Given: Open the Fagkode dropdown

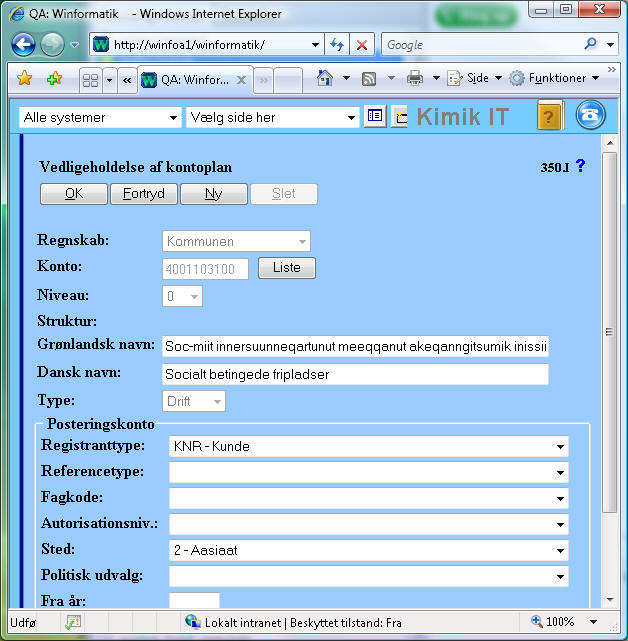Looking at the screenshot, I should [x=368, y=498].
